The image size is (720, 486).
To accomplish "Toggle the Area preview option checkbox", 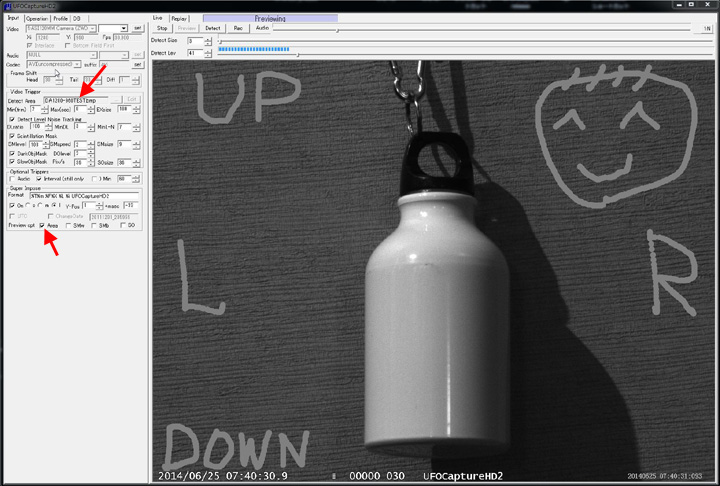I will (42, 226).
